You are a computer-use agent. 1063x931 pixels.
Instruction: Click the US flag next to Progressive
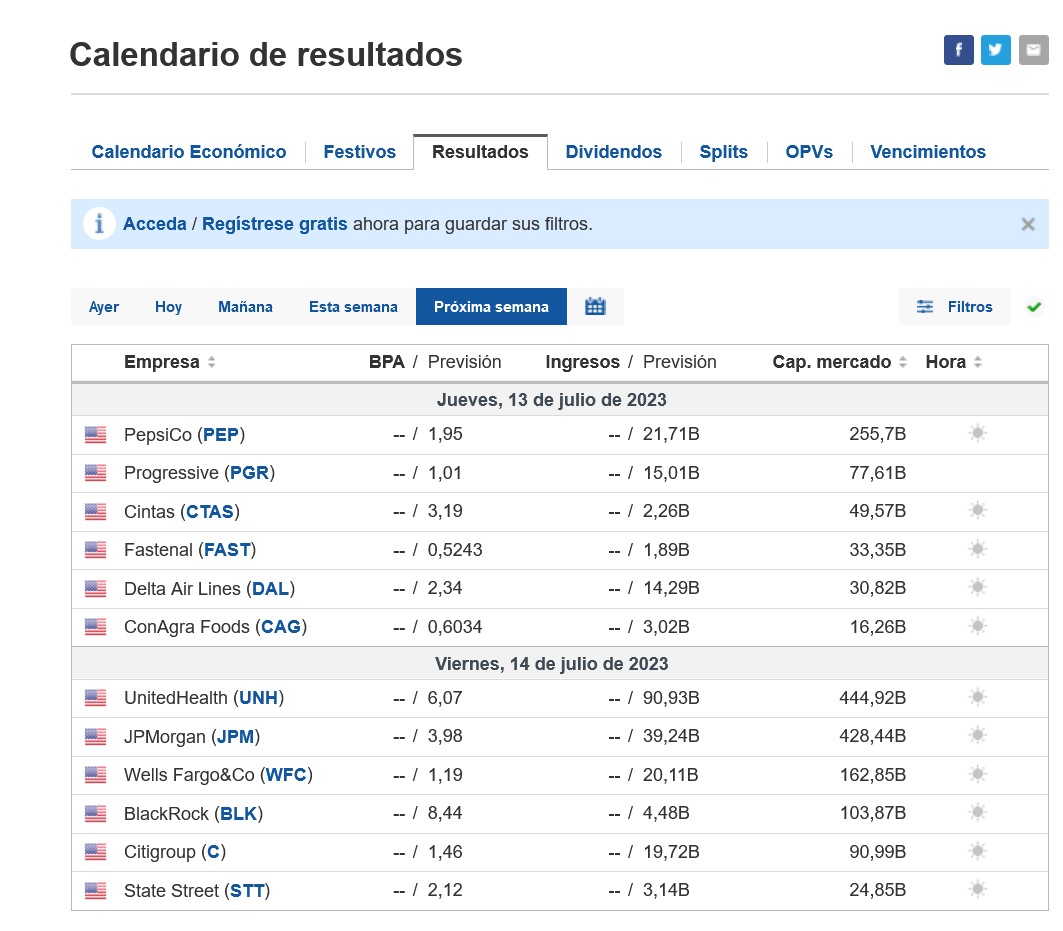[96, 473]
